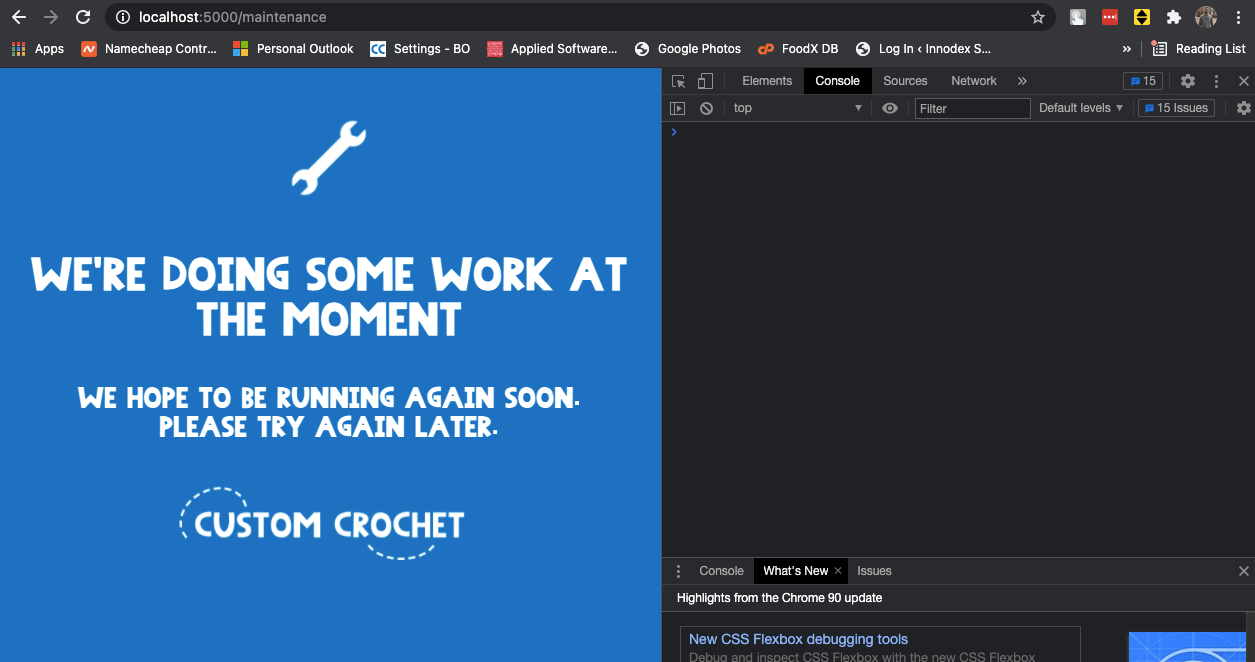Screen dimensions: 1255x662
Task: Open the Log In ‹ Innodex S... bookmark
Action: 924,48
